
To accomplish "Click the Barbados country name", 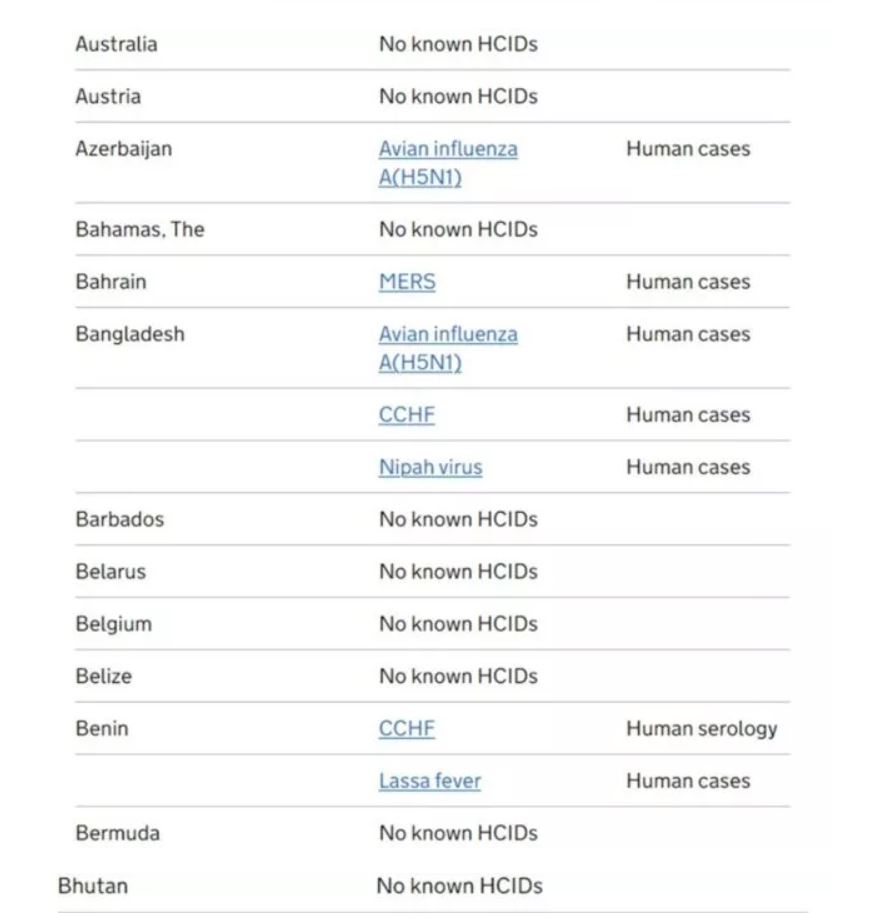I will pos(119,519).
